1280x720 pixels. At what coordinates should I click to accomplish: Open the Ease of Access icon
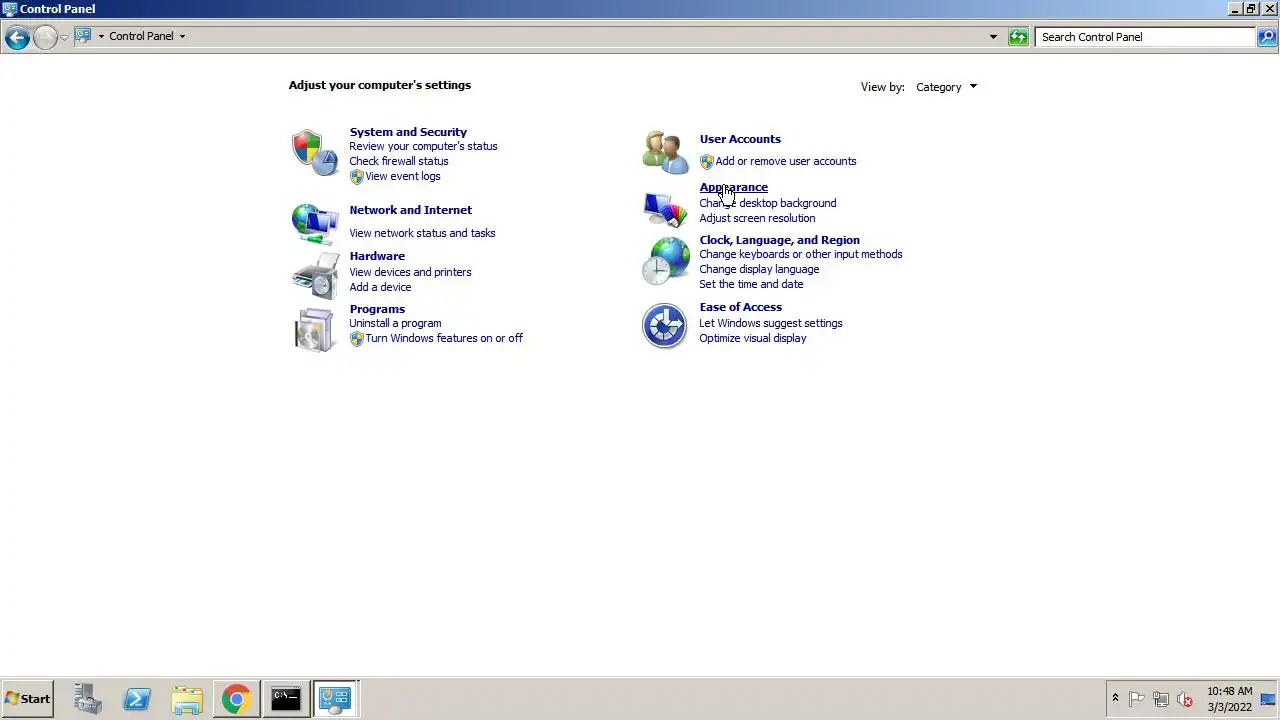click(665, 326)
